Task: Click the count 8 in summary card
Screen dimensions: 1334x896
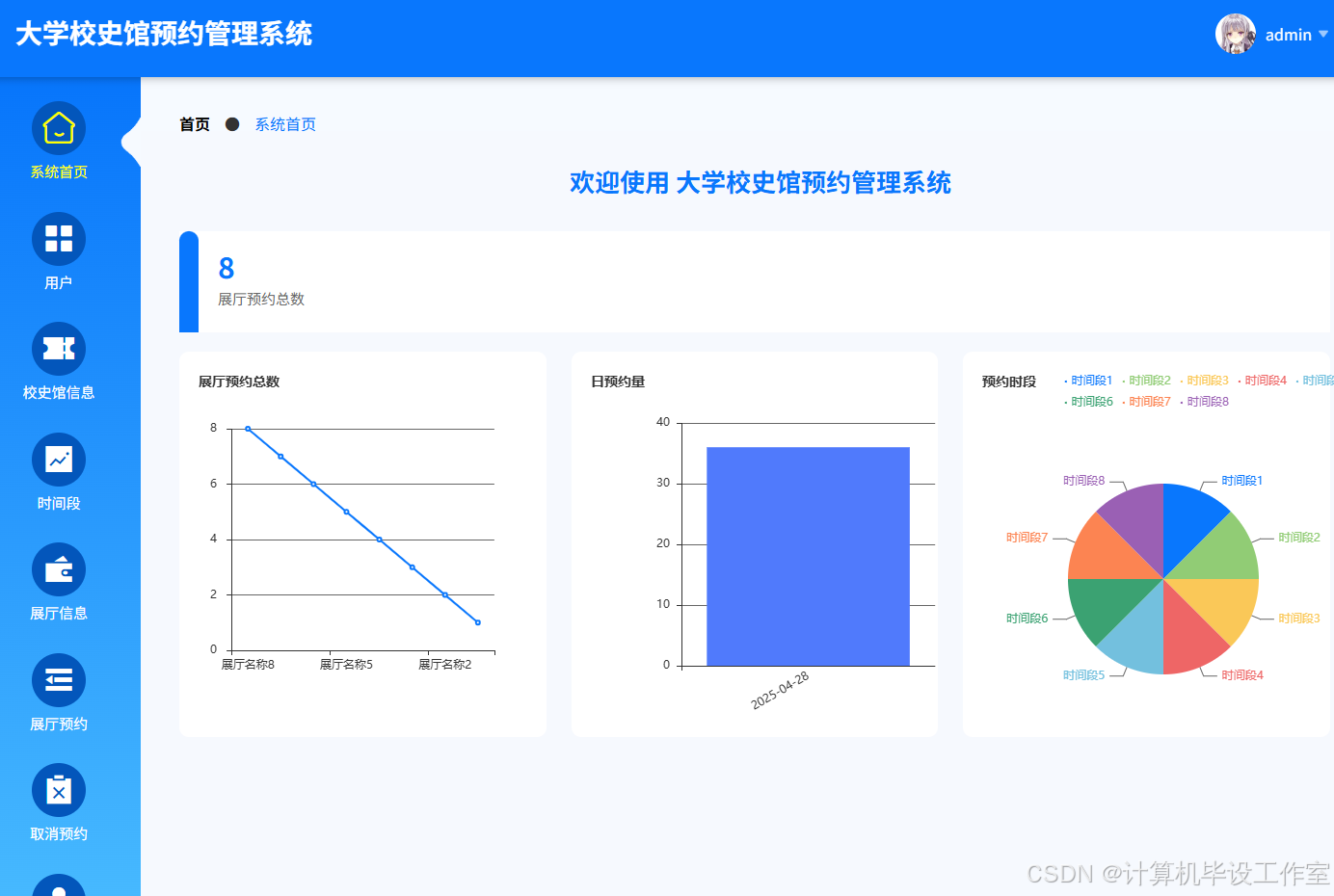Action: [x=227, y=268]
